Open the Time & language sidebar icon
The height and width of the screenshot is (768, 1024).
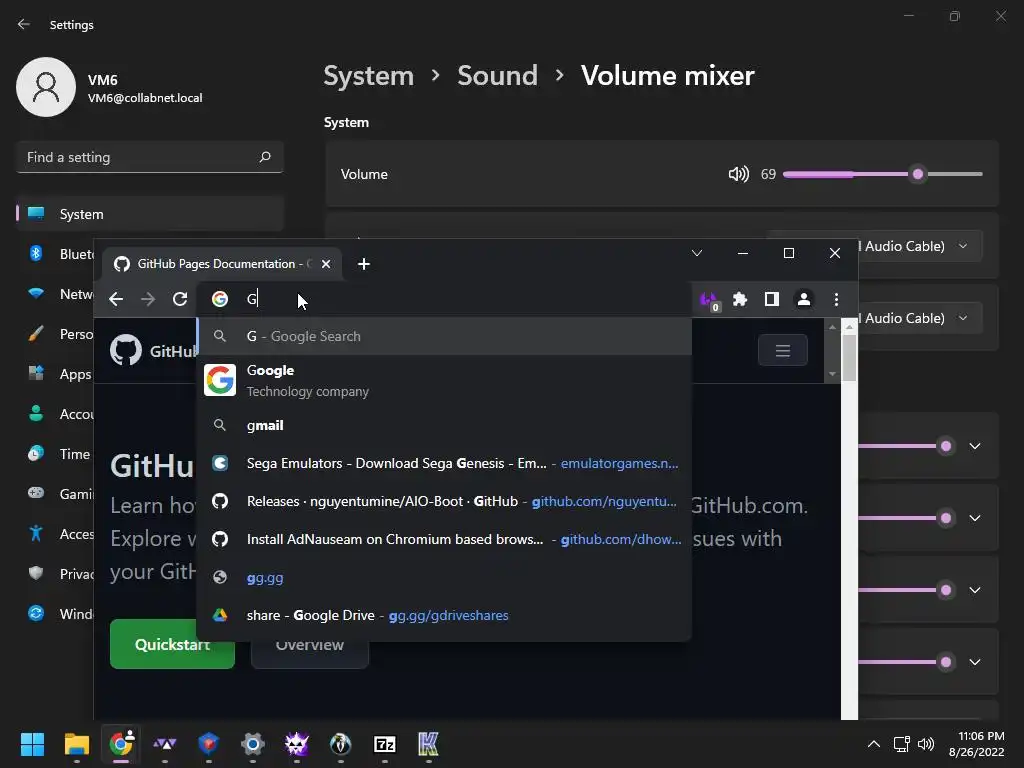36,453
